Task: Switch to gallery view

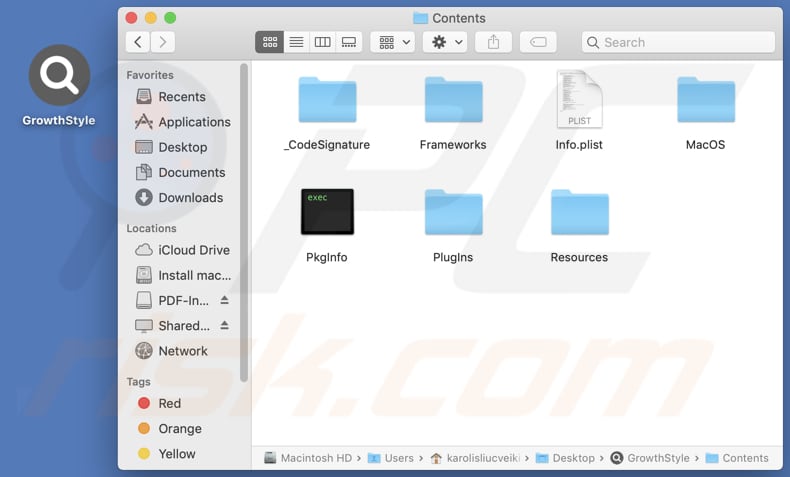Action: pos(349,42)
